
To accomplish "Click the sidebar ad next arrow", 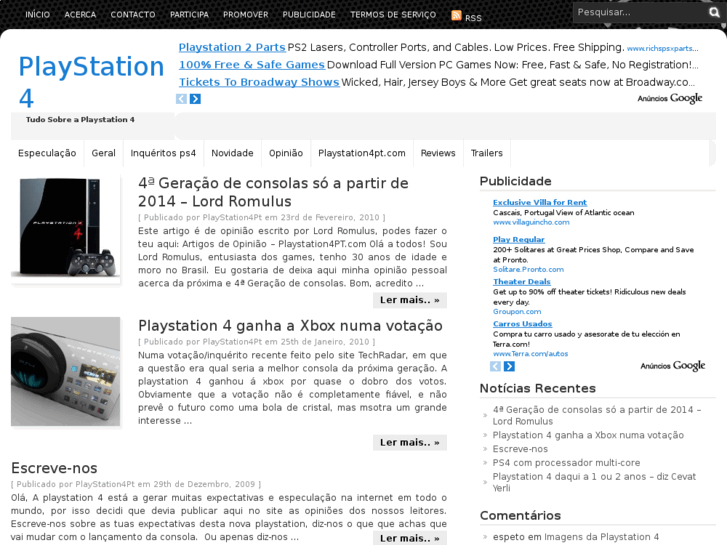I will coord(509,366).
